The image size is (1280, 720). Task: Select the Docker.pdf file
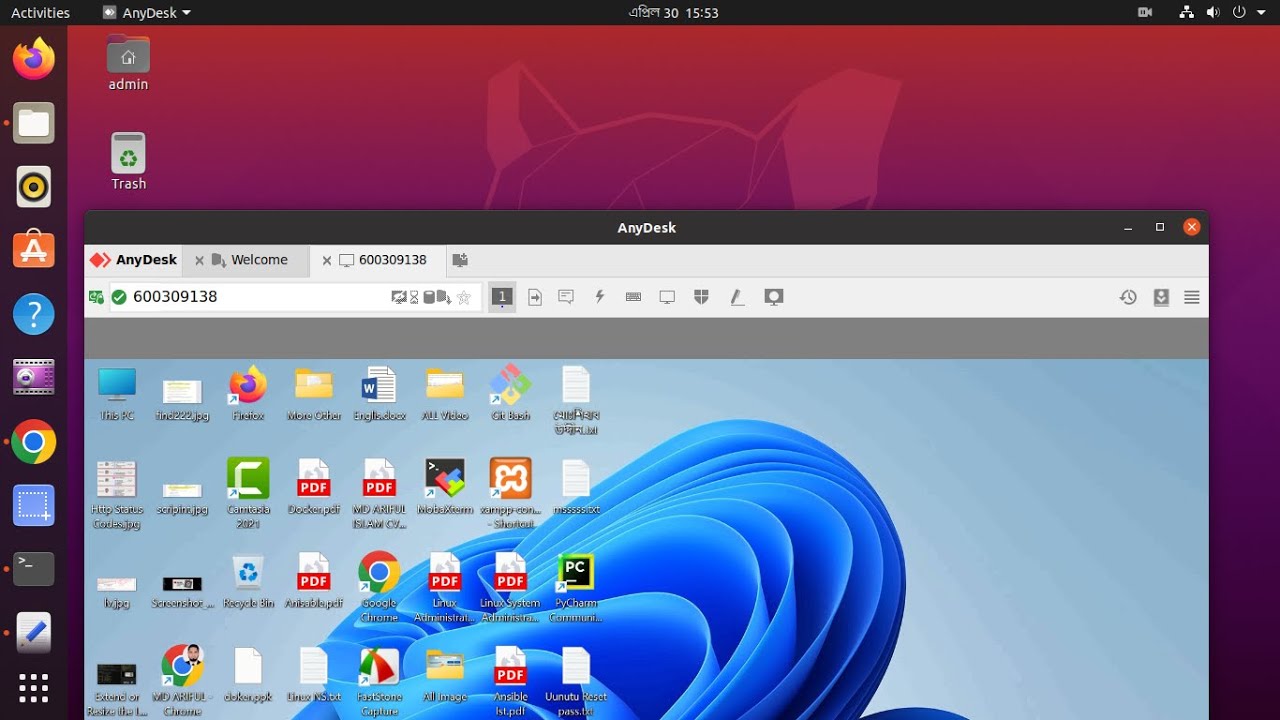314,487
